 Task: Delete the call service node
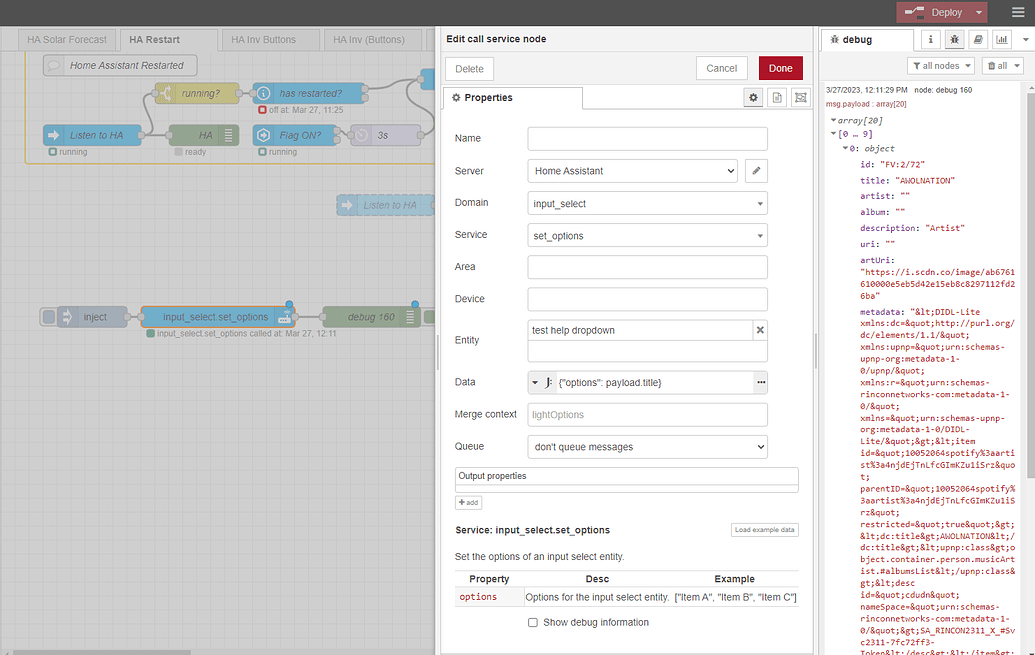click(469, 69)
